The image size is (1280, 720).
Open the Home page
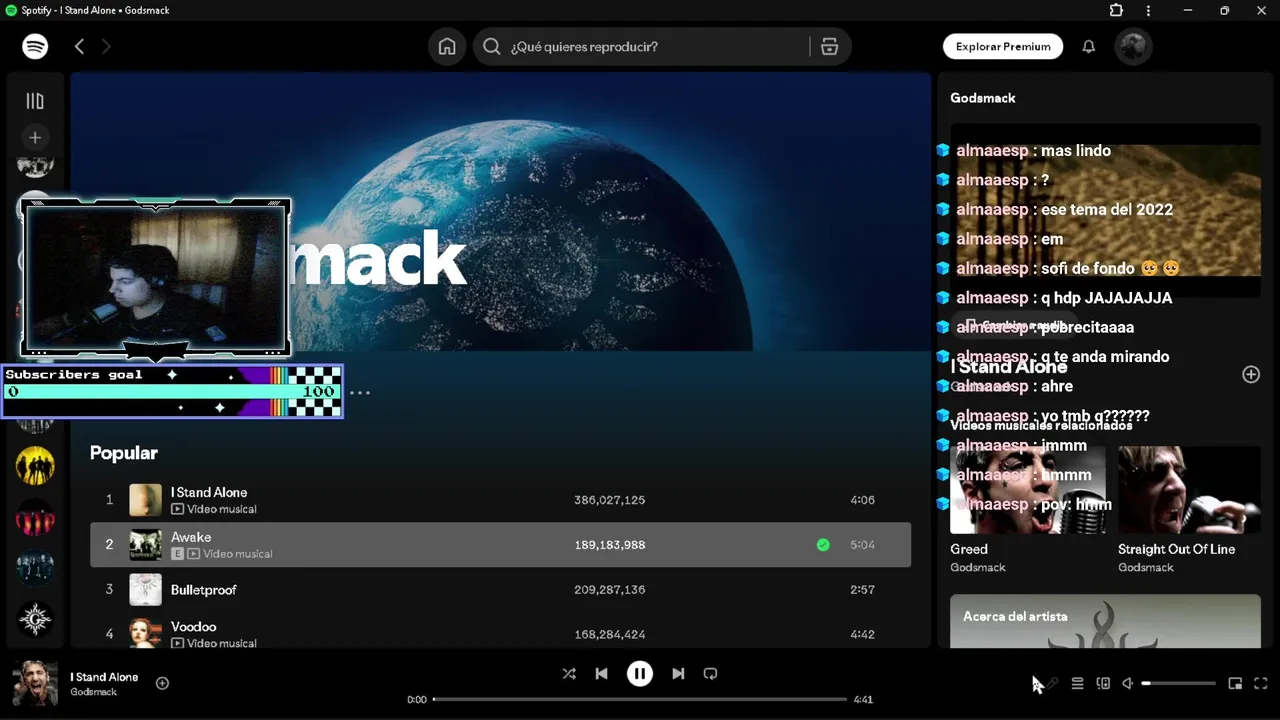point(447,46)
